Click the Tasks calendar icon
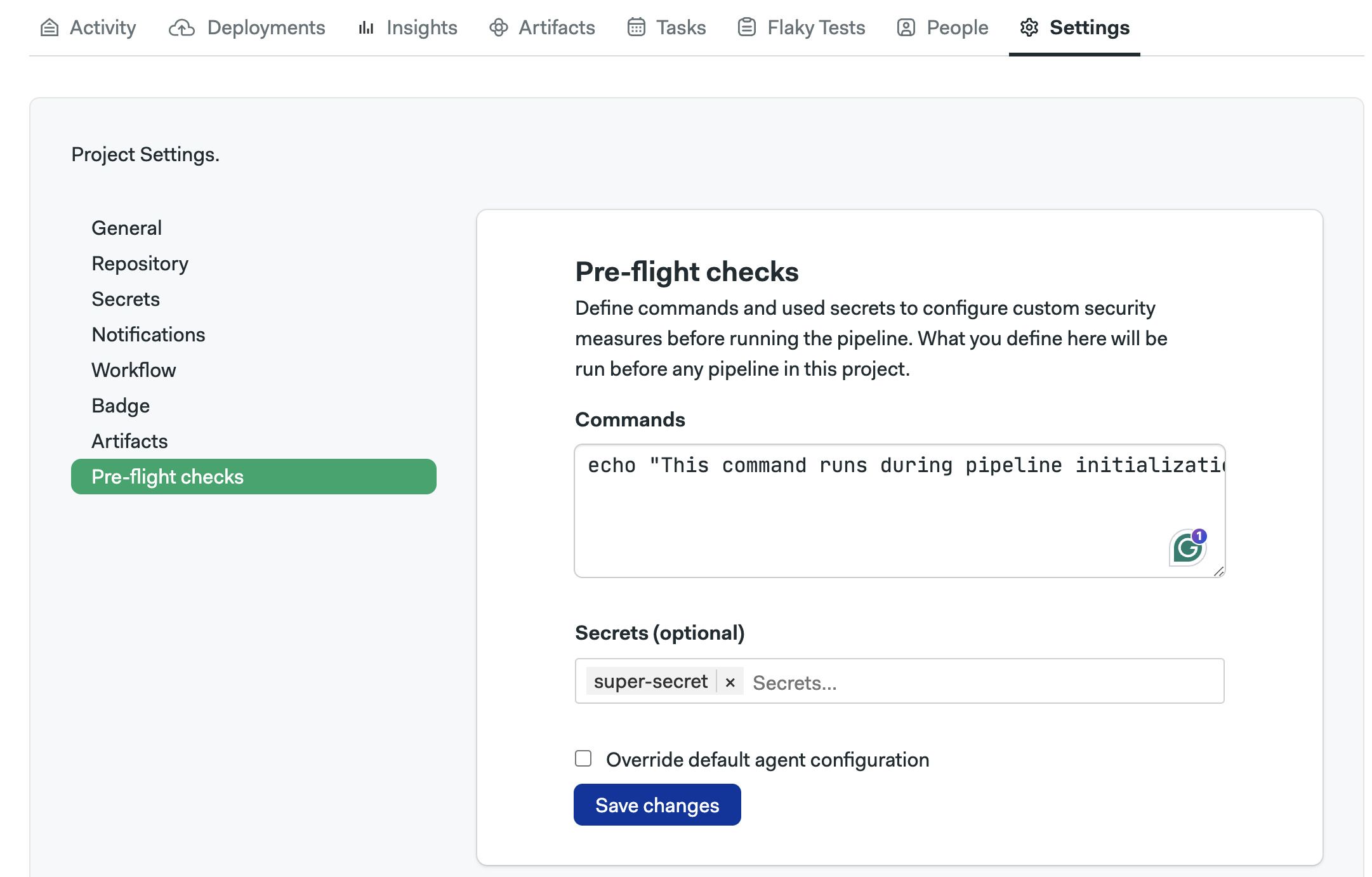 [637, 27]
